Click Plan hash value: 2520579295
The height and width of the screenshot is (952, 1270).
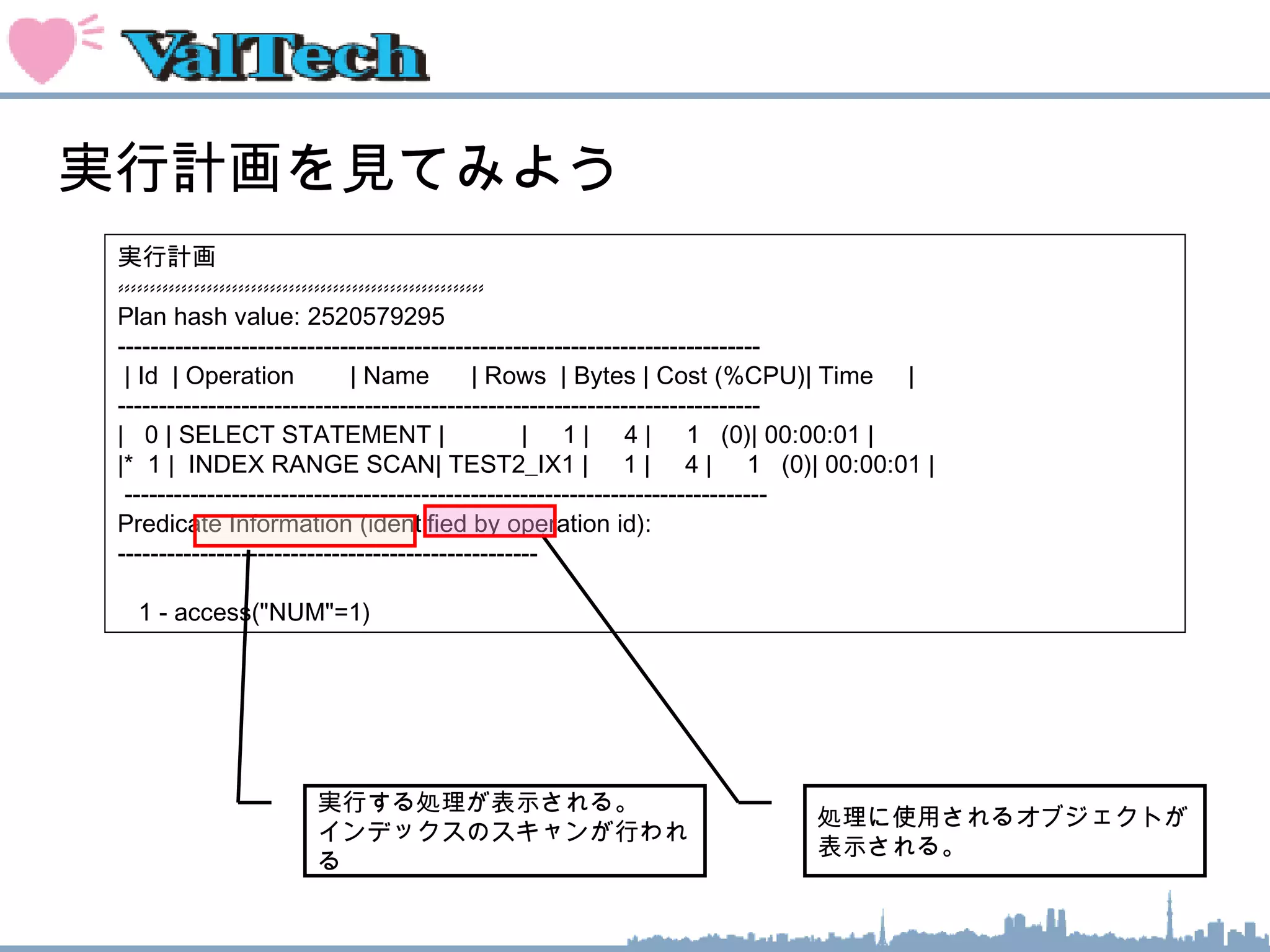(281, 317)
